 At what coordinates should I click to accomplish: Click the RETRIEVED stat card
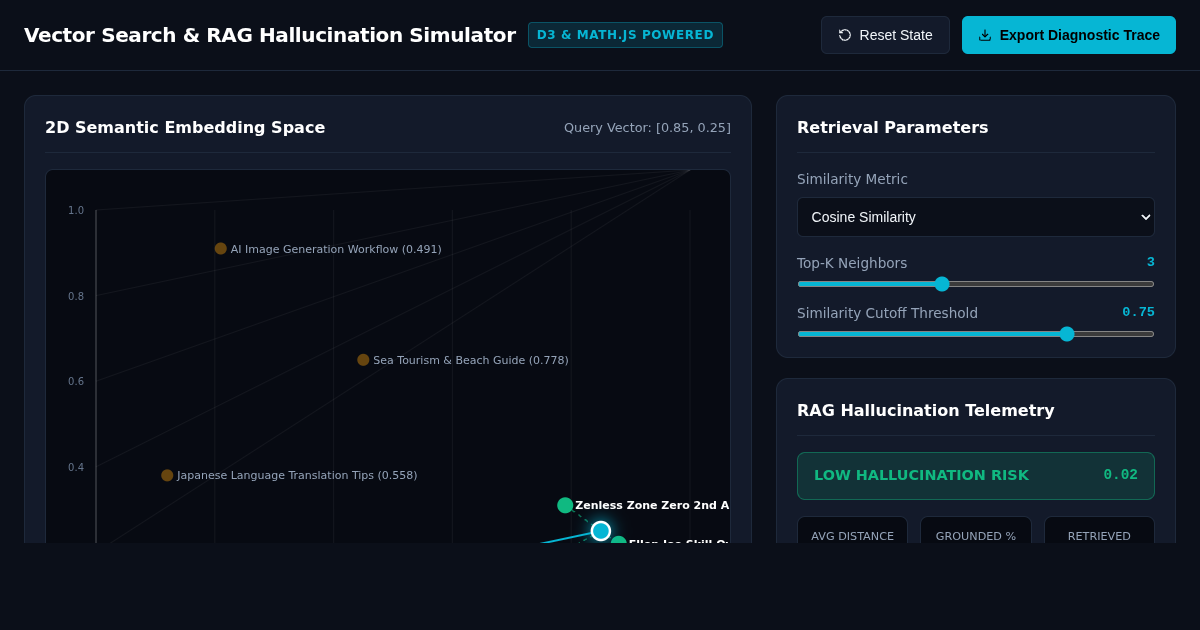[1099, 530]
